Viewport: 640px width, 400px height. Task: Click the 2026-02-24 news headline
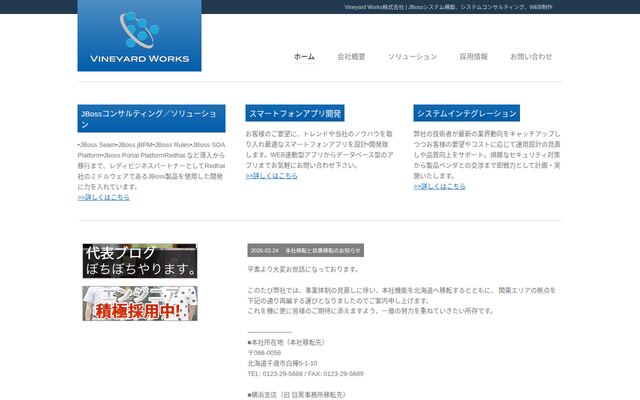point(306,251)
